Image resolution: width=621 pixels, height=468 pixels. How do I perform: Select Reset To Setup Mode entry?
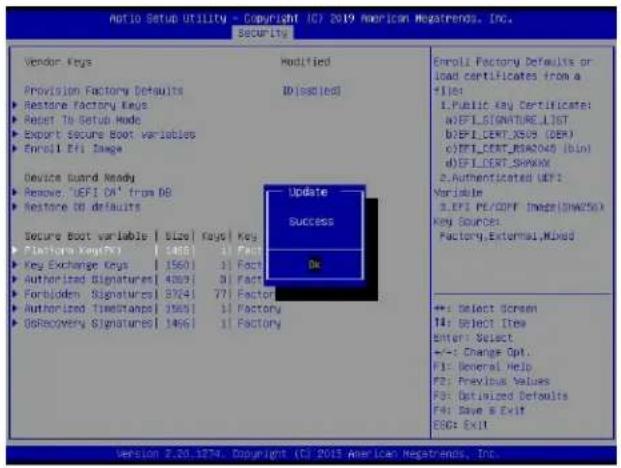click(x=82, y=120)
